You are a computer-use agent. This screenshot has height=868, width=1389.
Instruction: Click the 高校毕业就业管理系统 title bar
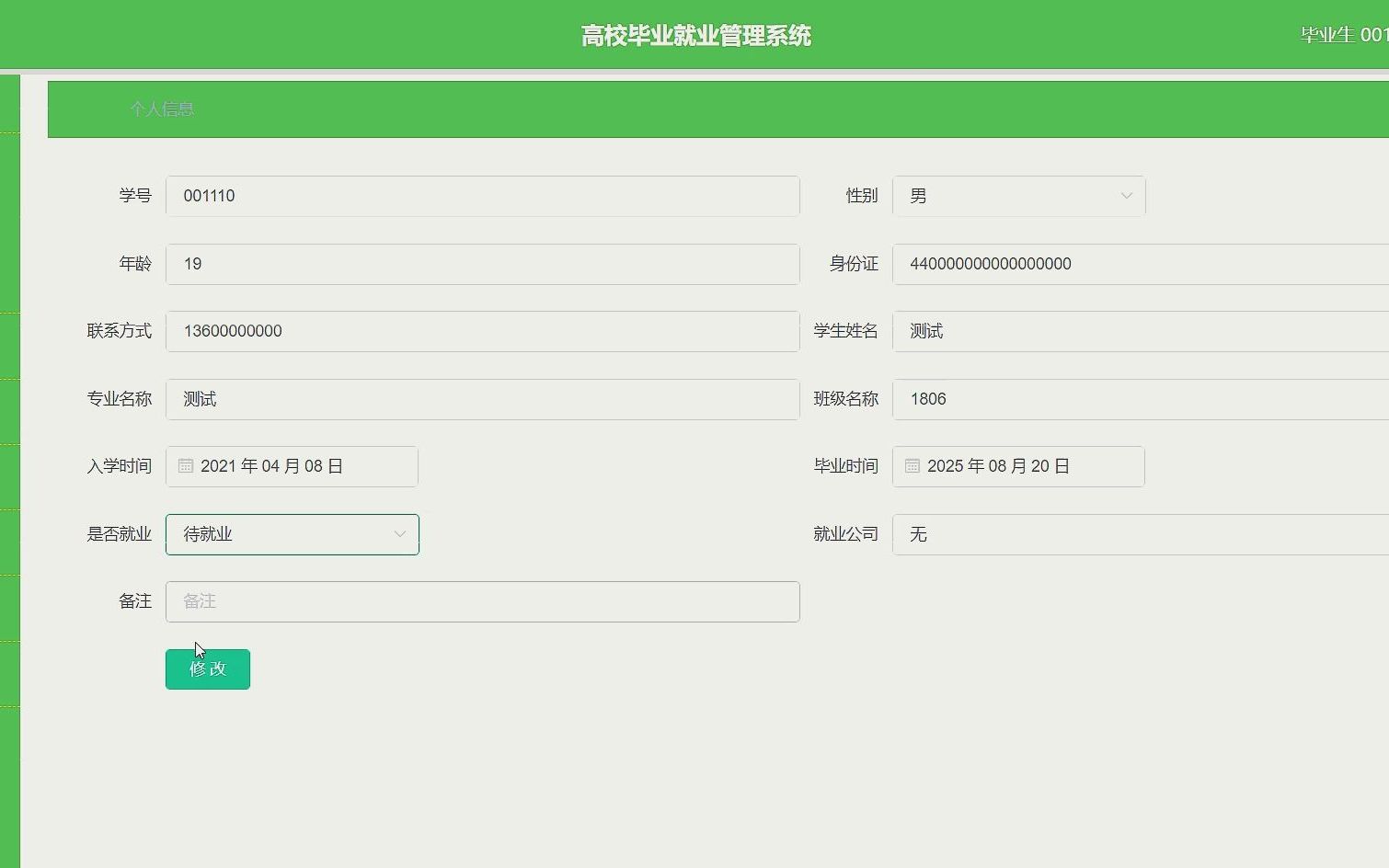[694, 34]
